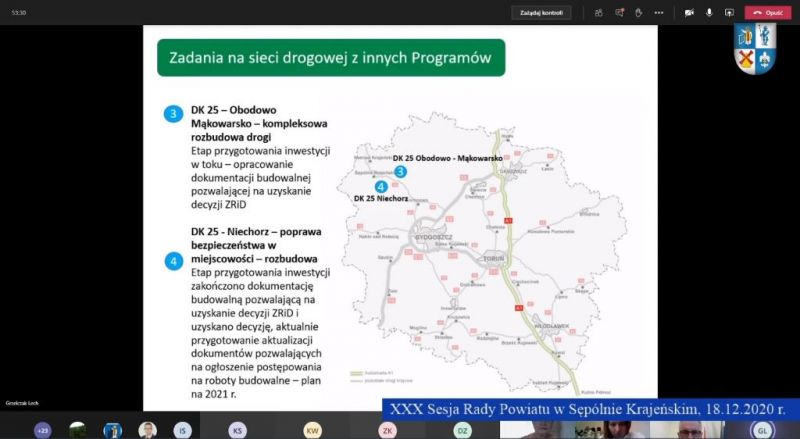Toggle the camera on or off
This screenshot has width=800, height=439.
[689, 13]
